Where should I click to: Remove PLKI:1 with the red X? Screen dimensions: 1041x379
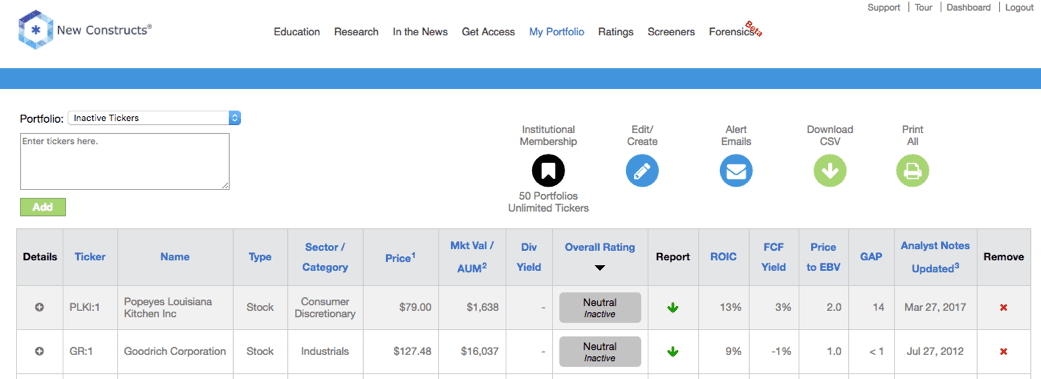[1003, 308]
